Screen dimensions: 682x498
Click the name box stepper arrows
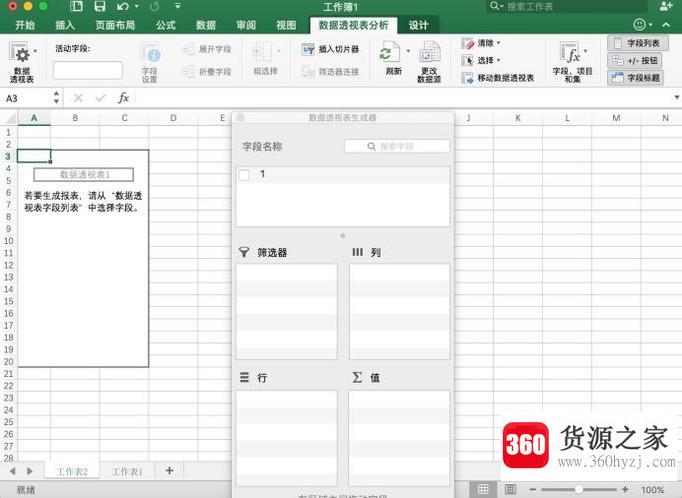[57, 97]
